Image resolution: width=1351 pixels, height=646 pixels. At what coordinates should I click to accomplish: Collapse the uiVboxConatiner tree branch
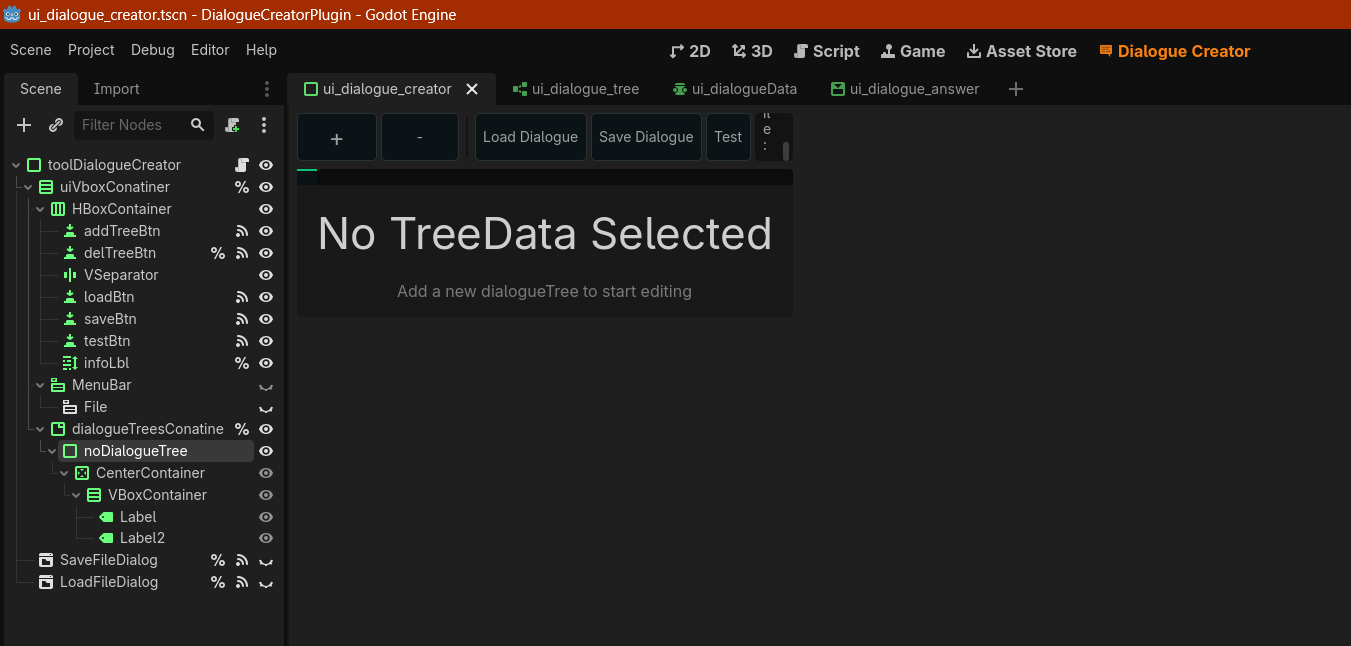[28, 187]
